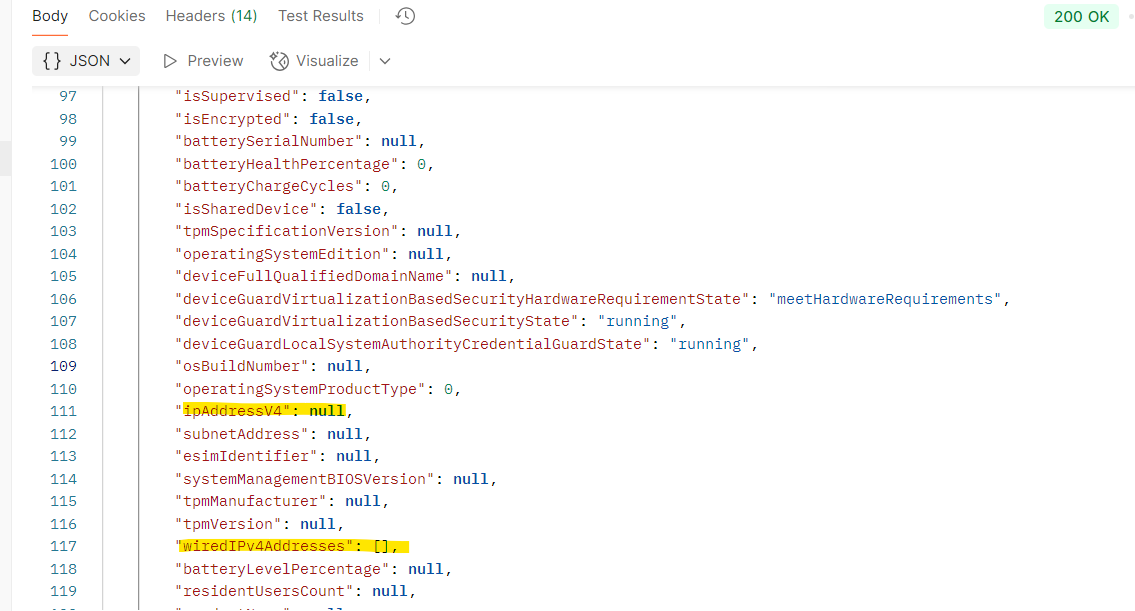Click the "residentUsersCount" key
Viewport: 1135px width, 611px height.
(264, 591)
